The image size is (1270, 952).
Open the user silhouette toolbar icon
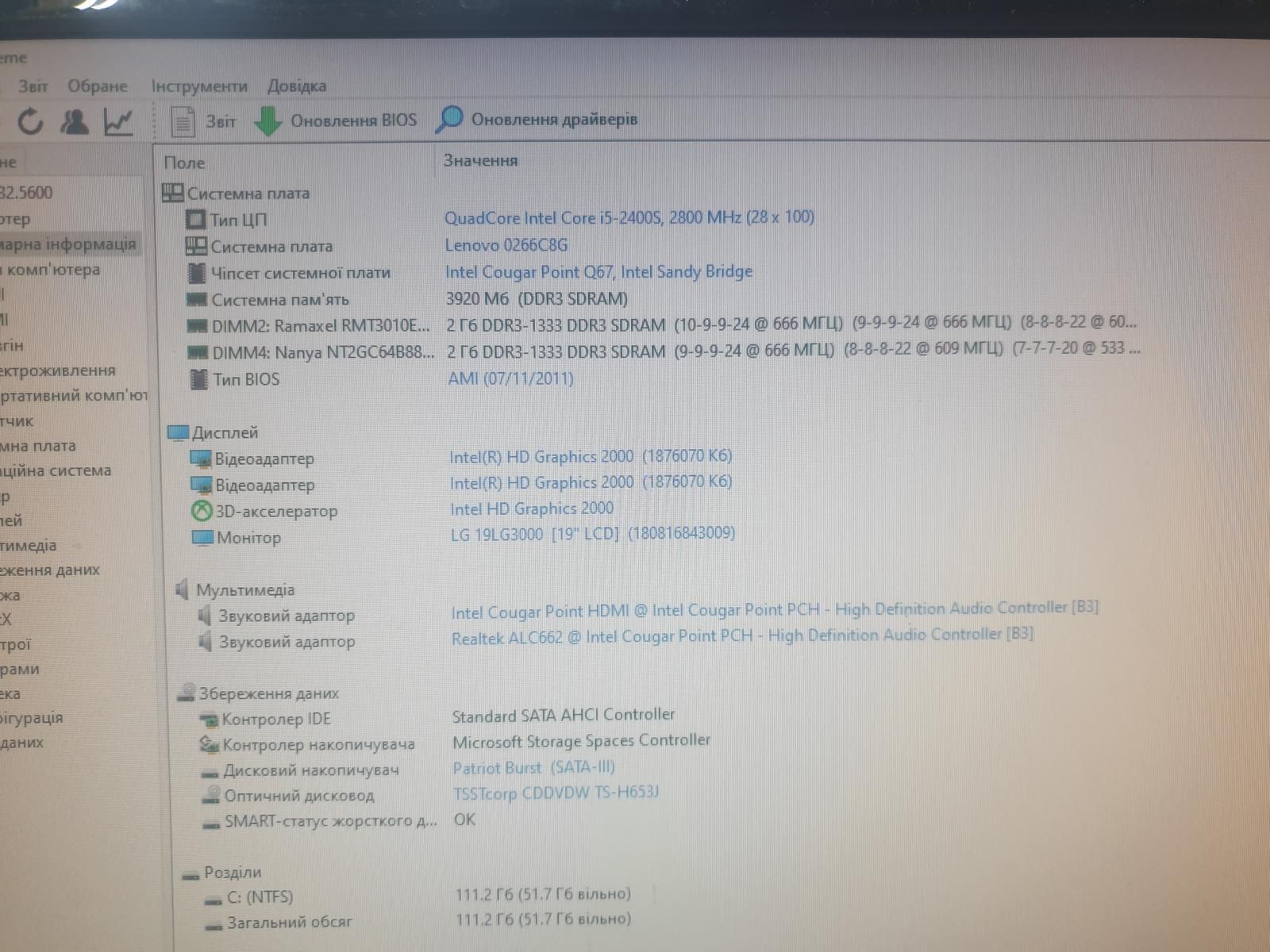point(75,121)
